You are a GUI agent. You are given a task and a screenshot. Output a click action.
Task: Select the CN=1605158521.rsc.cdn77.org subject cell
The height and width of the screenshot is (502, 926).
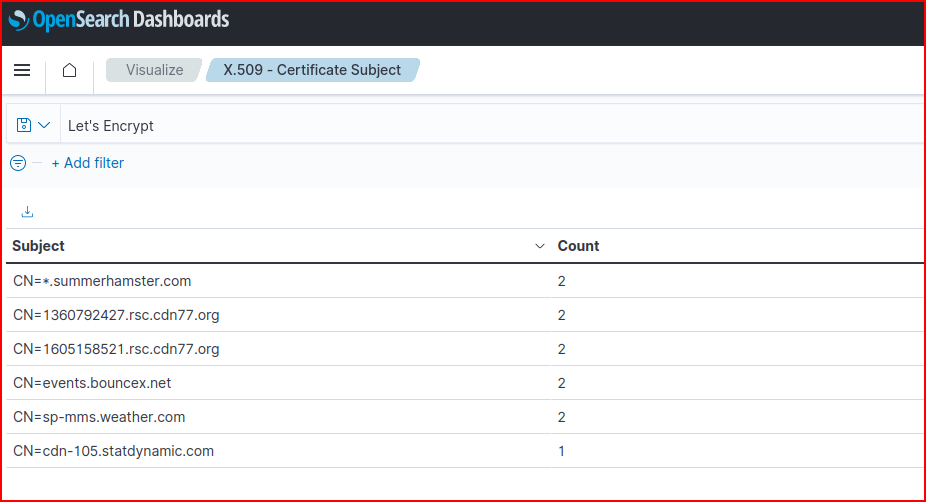pos(116,349)
